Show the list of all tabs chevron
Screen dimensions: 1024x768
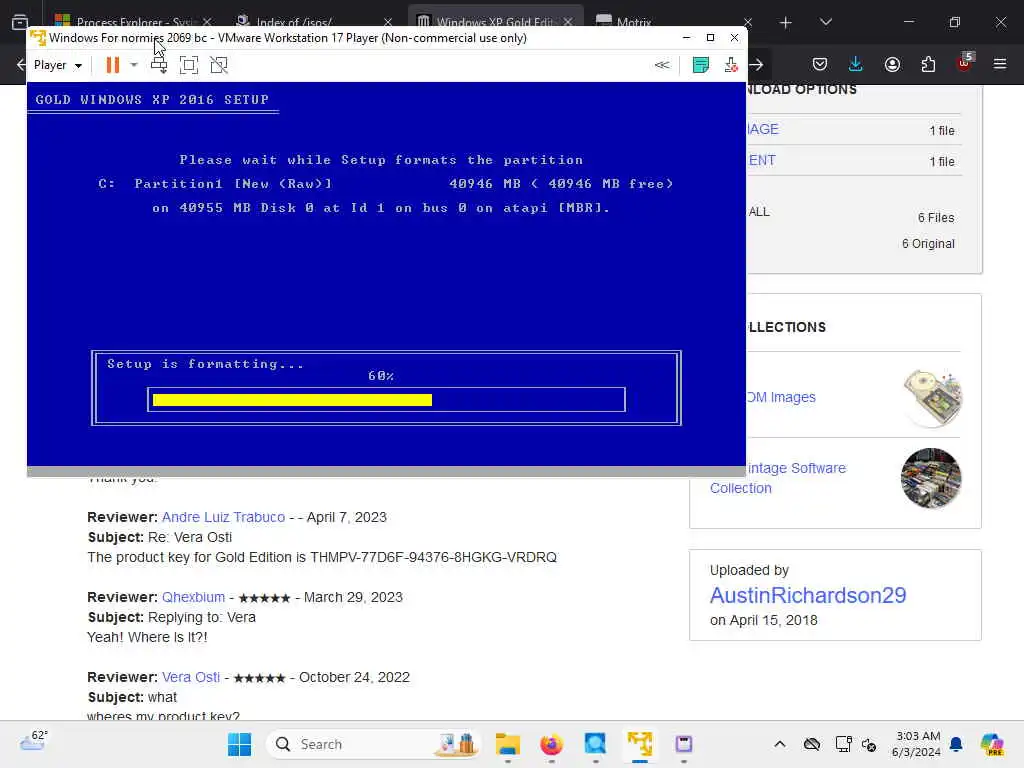(825, 22)
